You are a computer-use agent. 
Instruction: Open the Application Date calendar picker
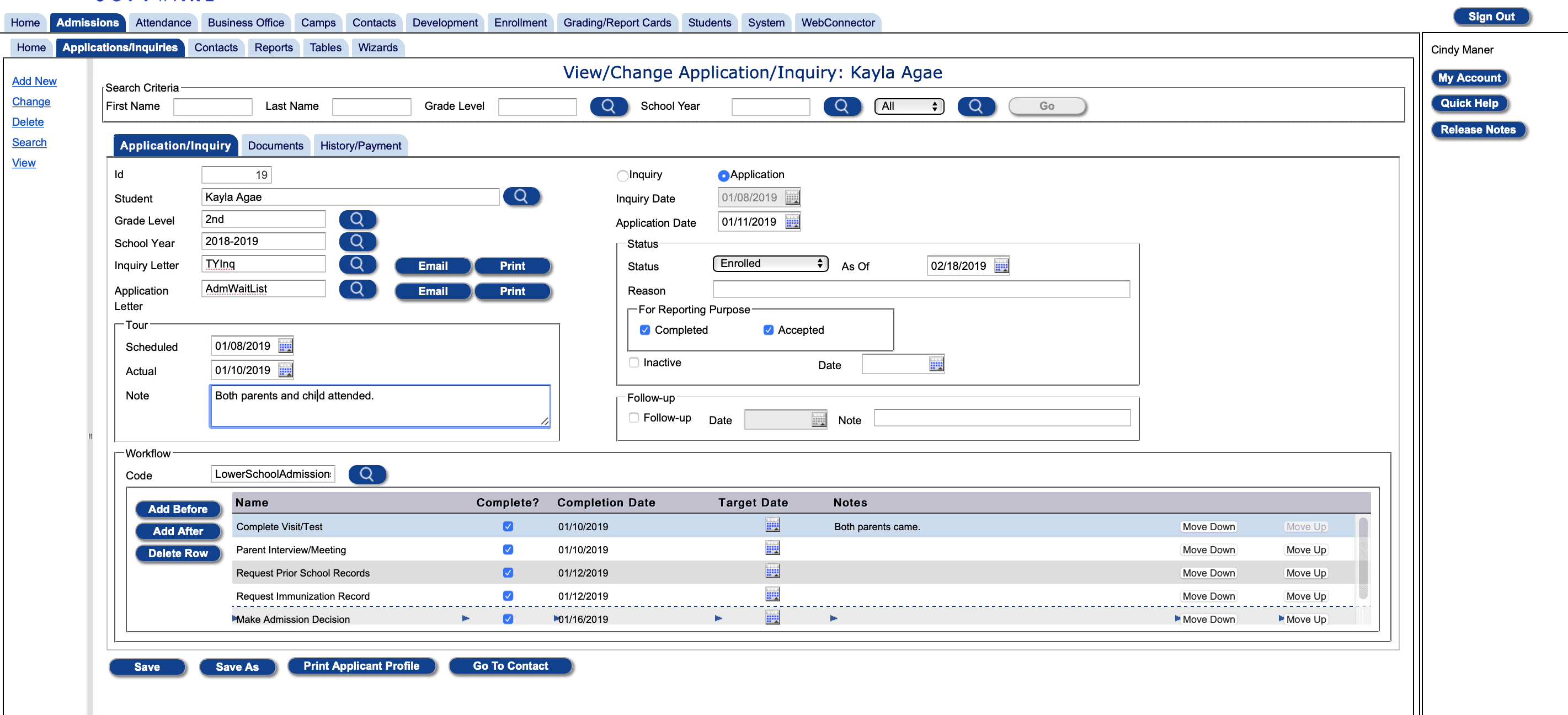(x=792, y=221)
